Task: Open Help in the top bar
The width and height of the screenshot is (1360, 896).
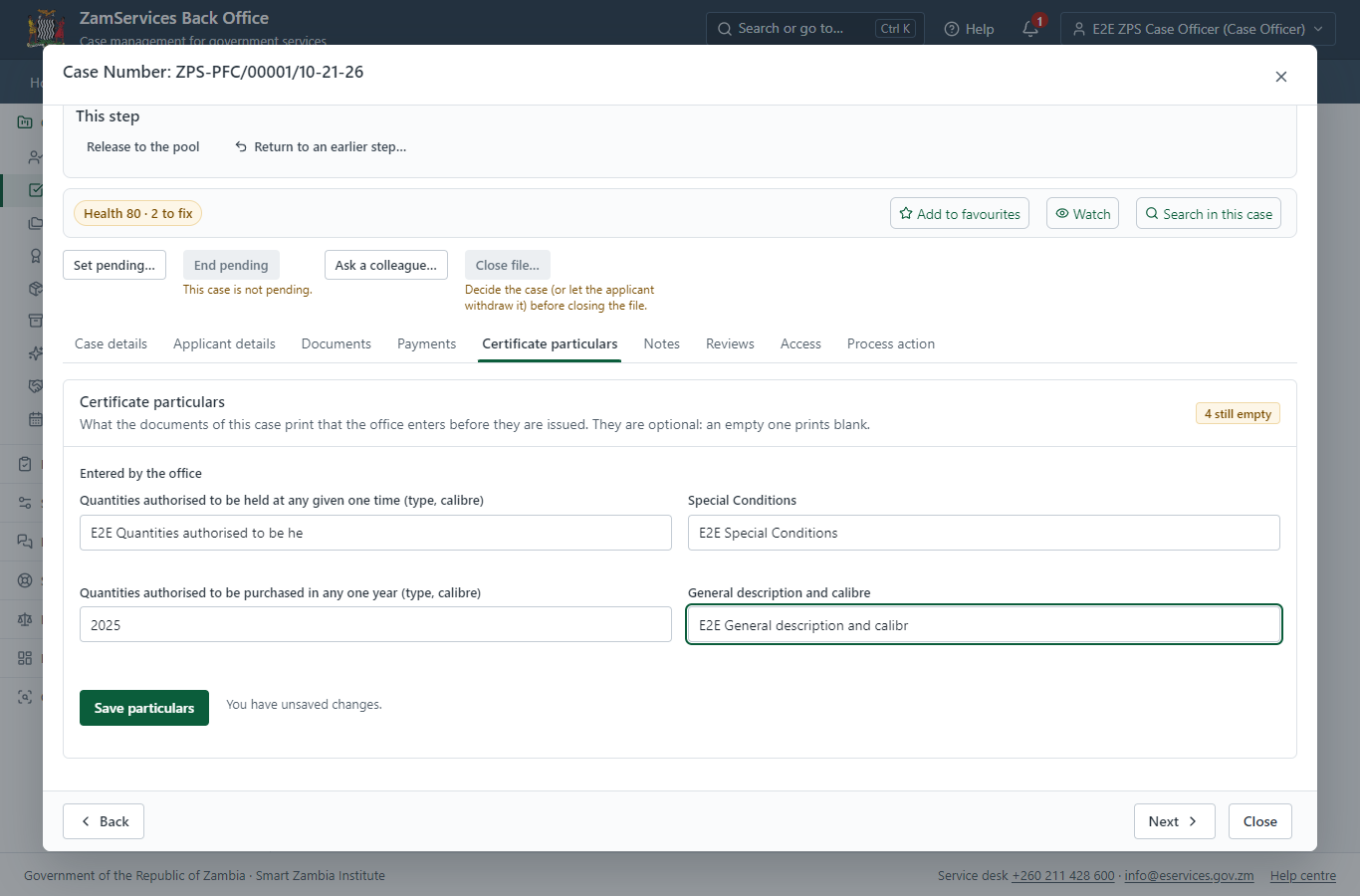Action: pyautogui.click(x=969, y=29)
